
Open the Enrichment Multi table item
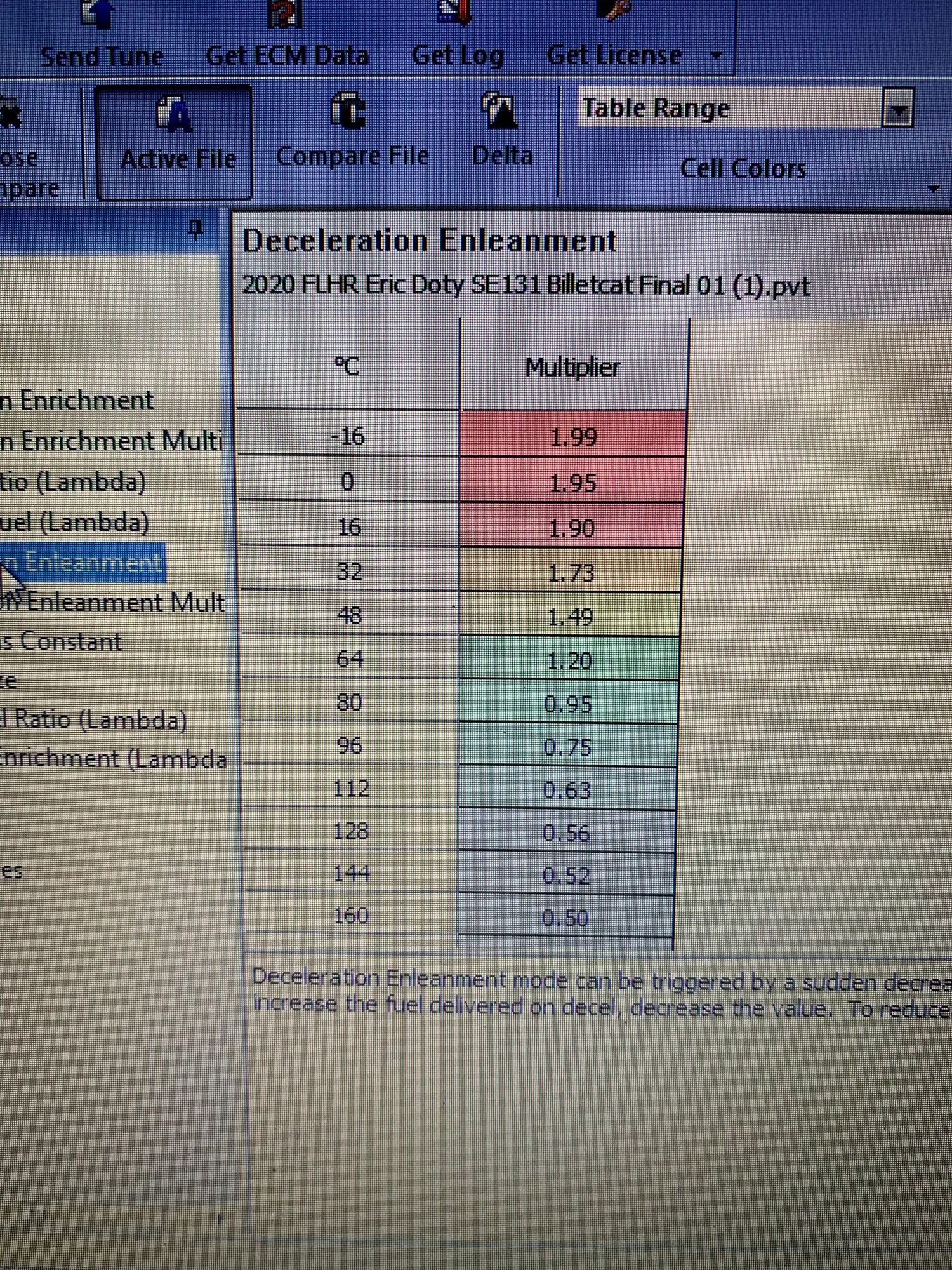(114, 441)
